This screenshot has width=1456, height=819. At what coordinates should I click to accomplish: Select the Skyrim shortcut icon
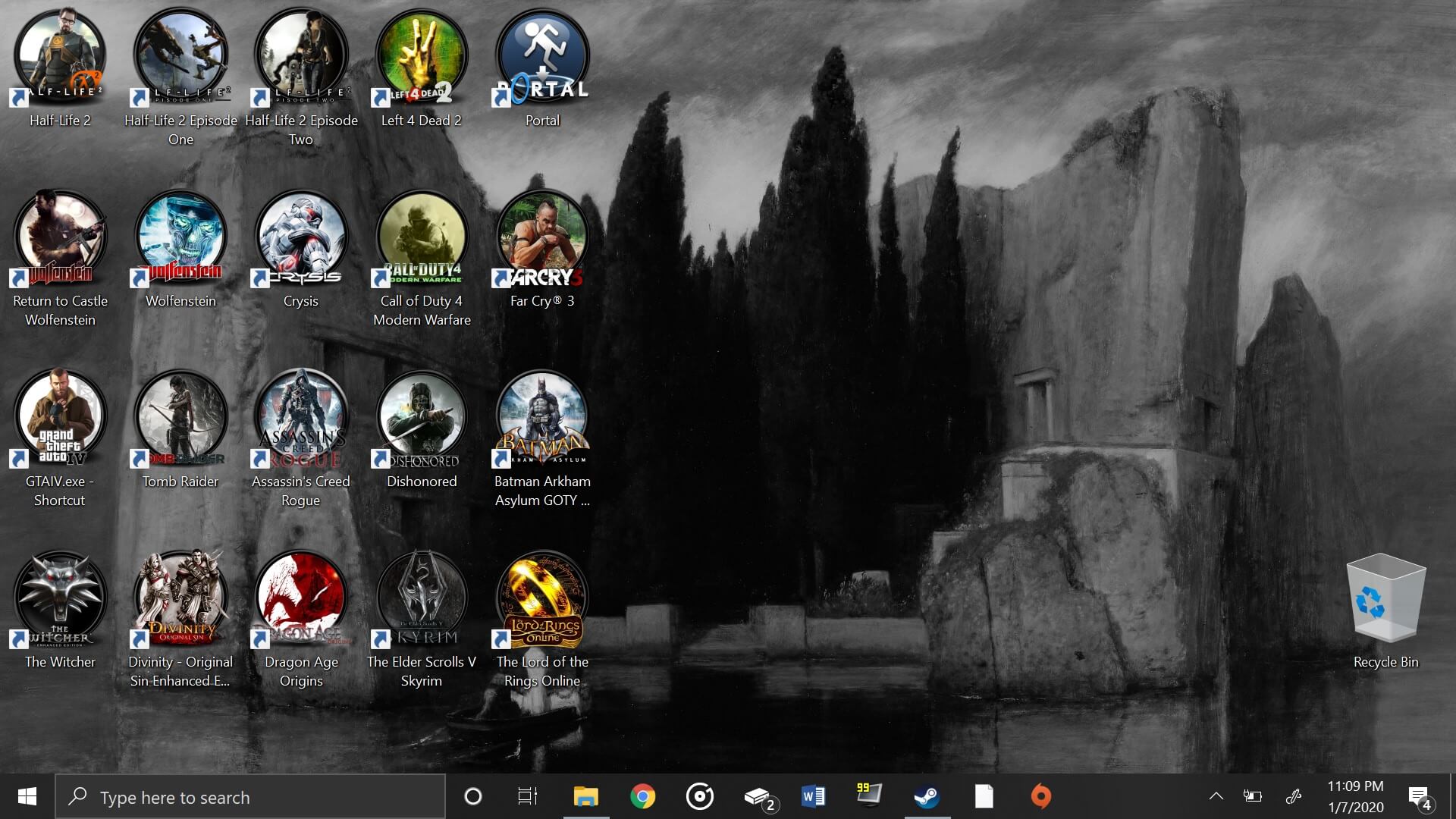click(422, 619)
